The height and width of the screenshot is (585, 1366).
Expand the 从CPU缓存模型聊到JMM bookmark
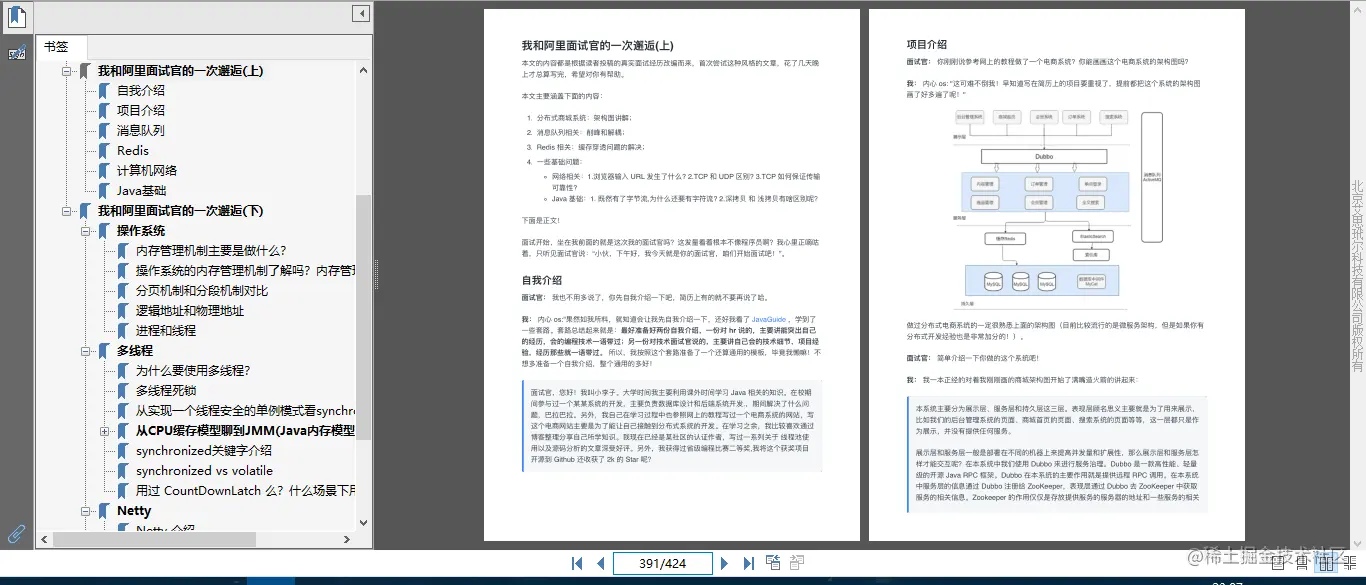coord(105,431)
